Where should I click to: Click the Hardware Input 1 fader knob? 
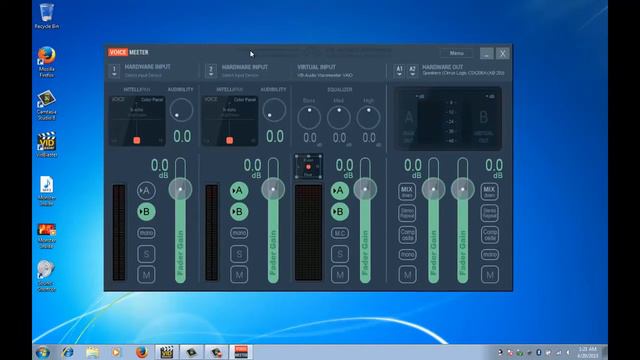click(180, 189)
